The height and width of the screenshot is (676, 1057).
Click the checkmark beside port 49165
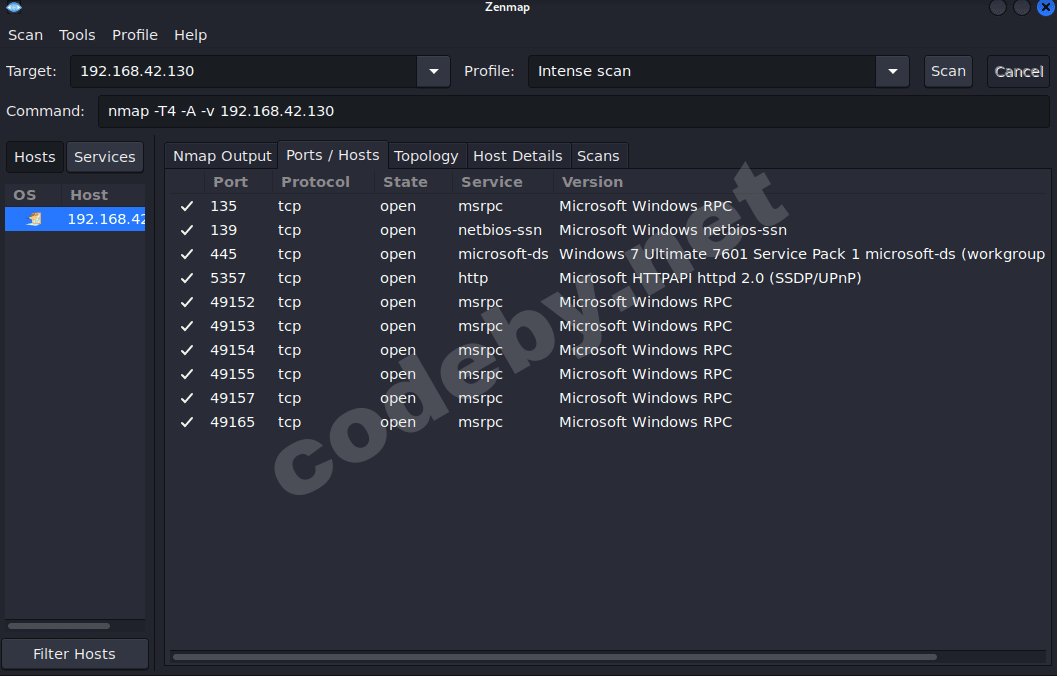[187, 422]
